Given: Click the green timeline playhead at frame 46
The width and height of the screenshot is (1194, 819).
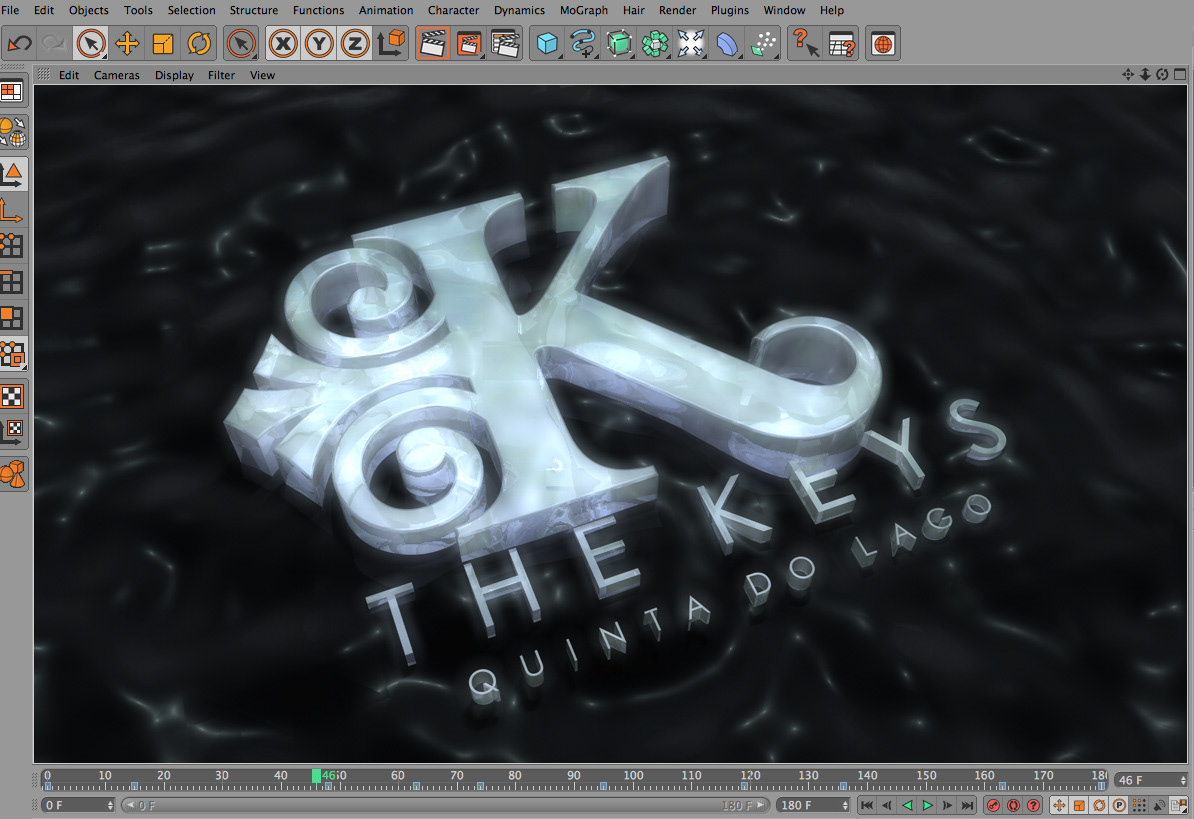Looking at the screenshot, I should 316,776.
